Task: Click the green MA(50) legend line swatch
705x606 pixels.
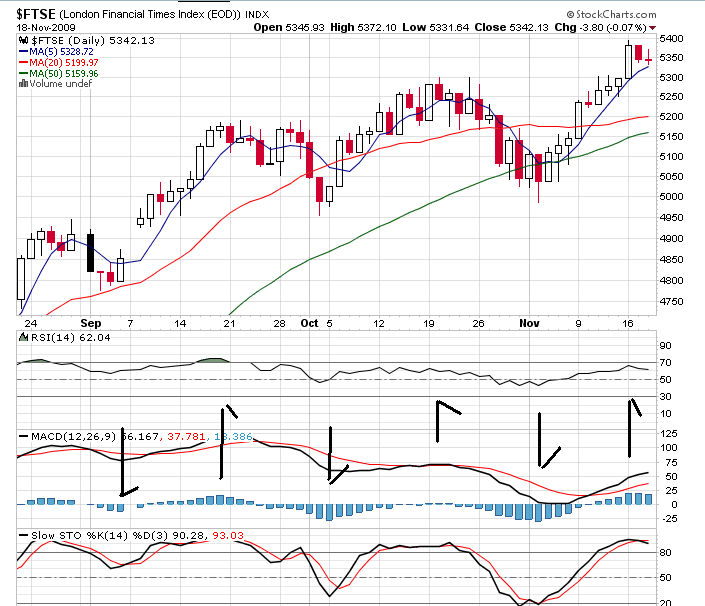Action: tap(23, 73)
